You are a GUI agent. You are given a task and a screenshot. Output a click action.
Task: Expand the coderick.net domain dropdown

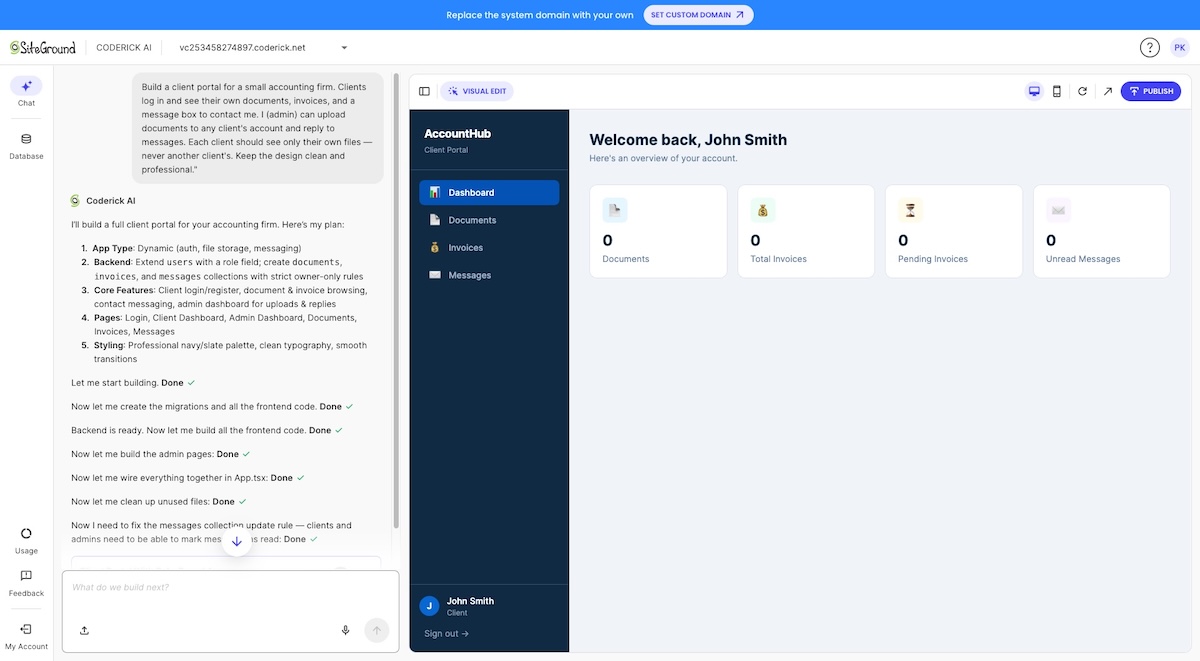click(x=344, y=47)
